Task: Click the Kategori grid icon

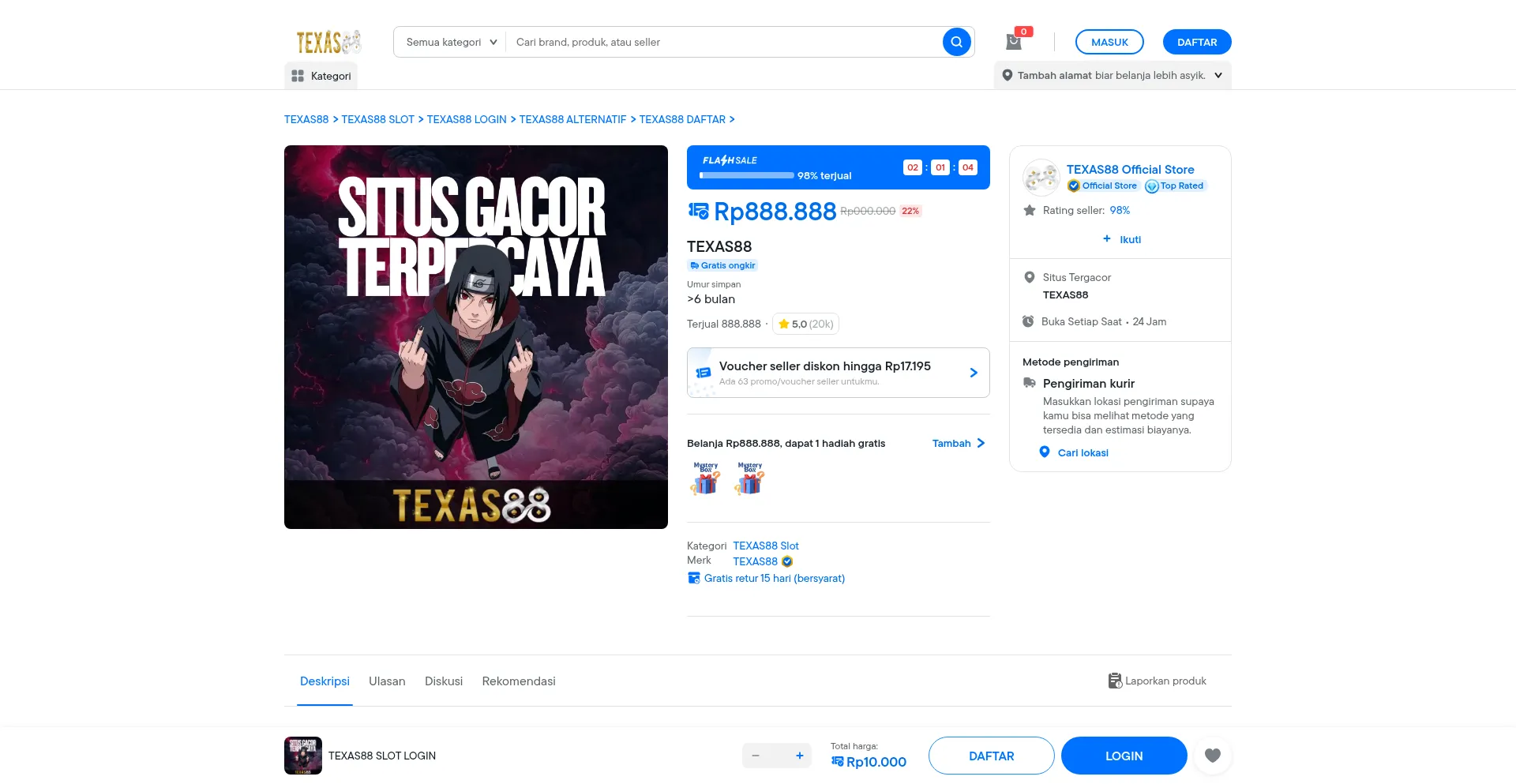Action: tap(298, 76)
